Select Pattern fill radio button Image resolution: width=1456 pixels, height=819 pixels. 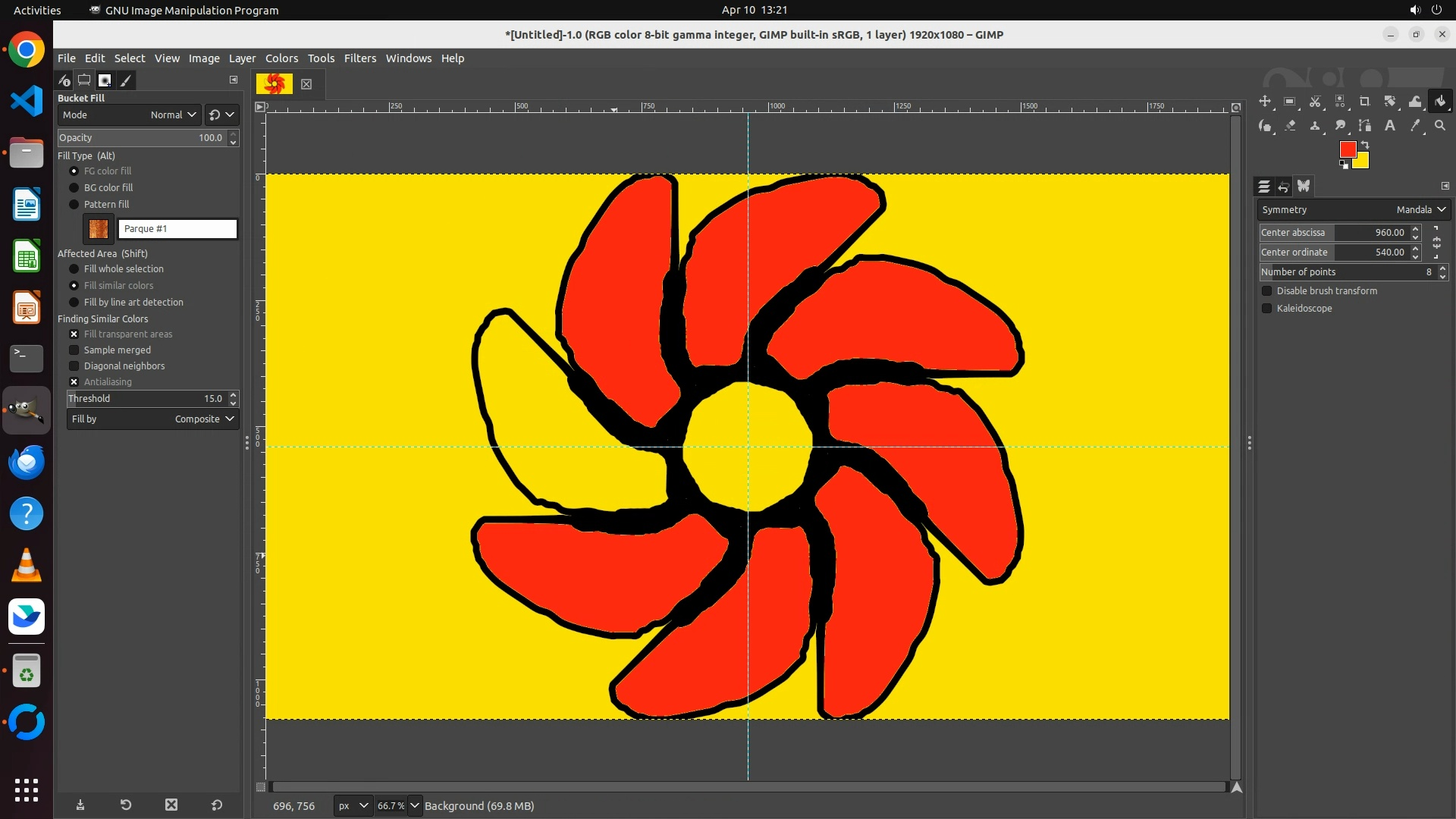(x=74, y=205)
